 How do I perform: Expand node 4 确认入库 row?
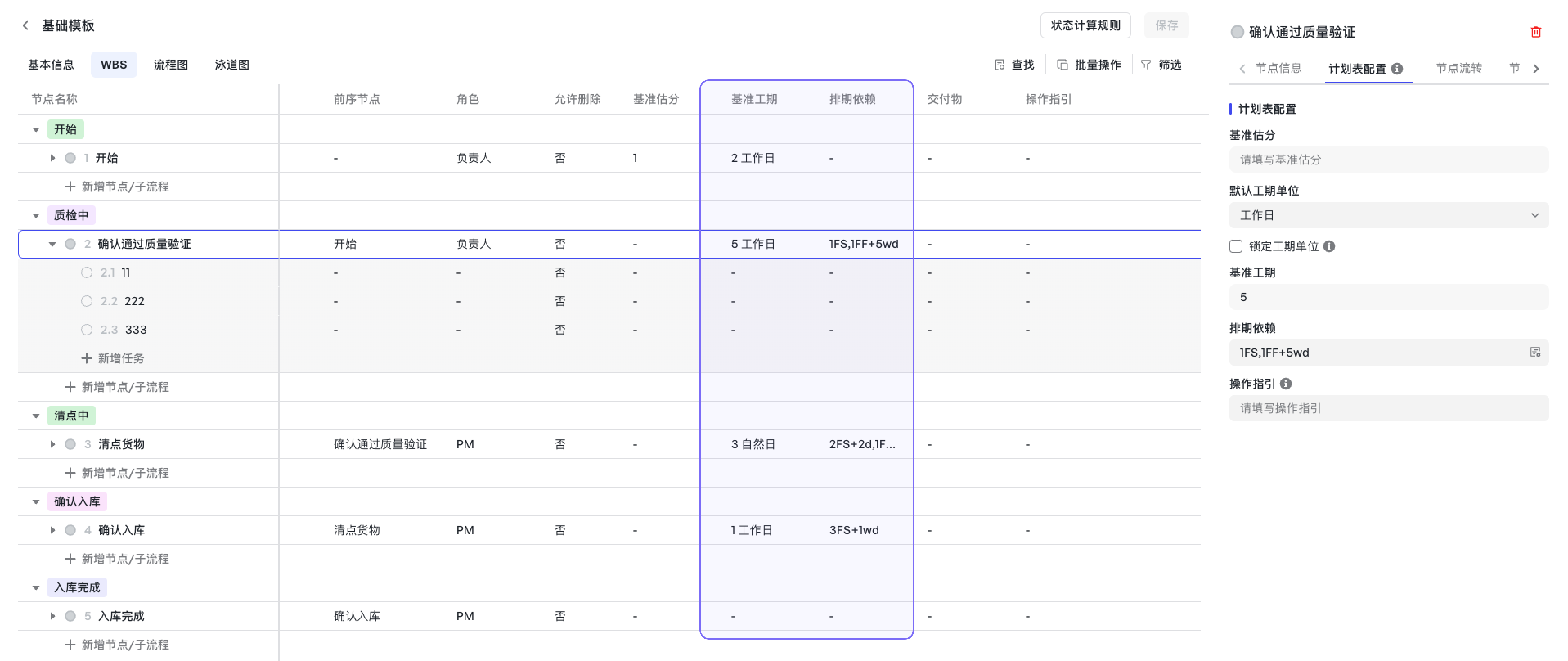tap(52, 530)
